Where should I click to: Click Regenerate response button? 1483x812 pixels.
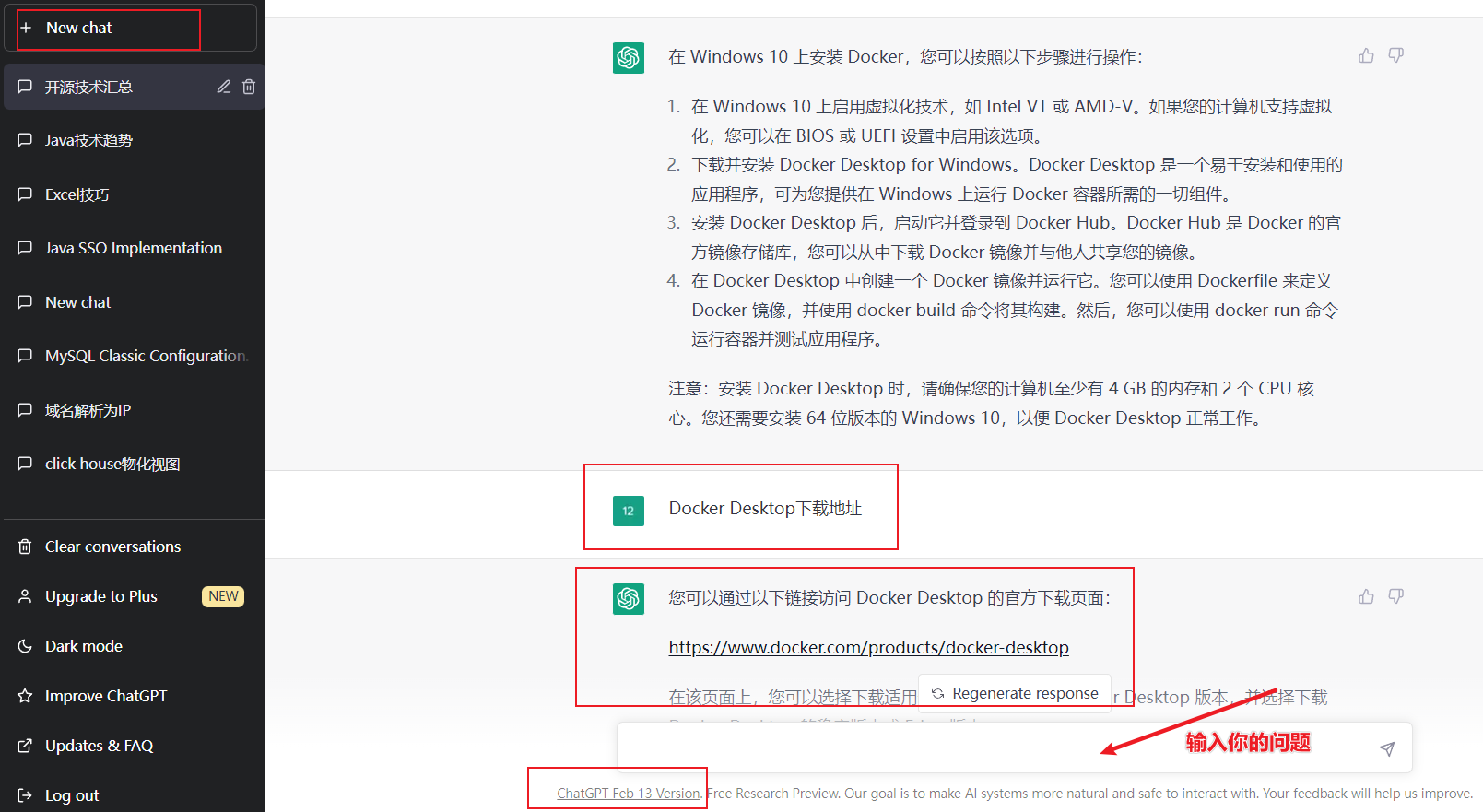pyautogui.click(x=1015, y=693)
